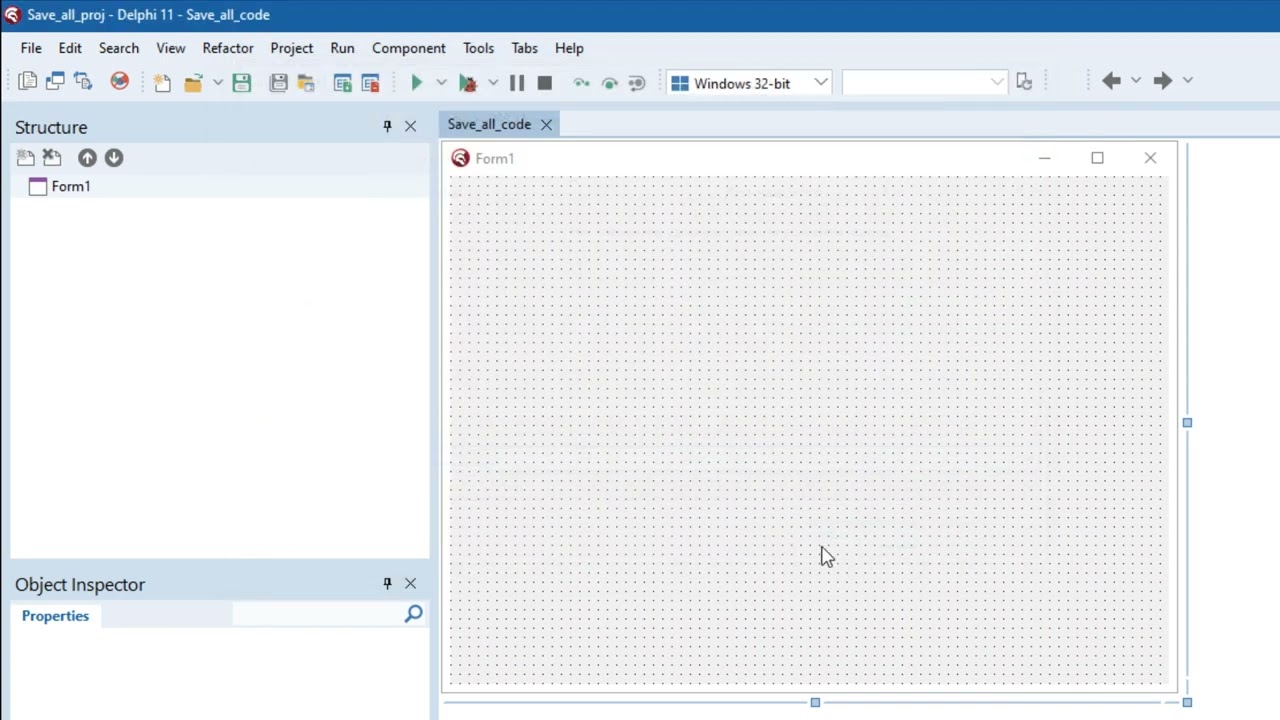Screen dimensions: 1280x720
Task: Open the Run button dropdown arrow
Action: 441,83
